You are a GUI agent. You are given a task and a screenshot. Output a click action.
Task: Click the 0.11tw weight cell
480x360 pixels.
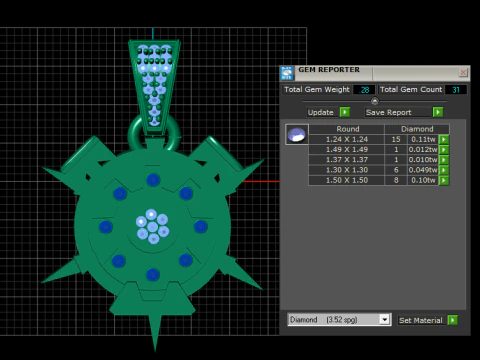click(423, 139)
